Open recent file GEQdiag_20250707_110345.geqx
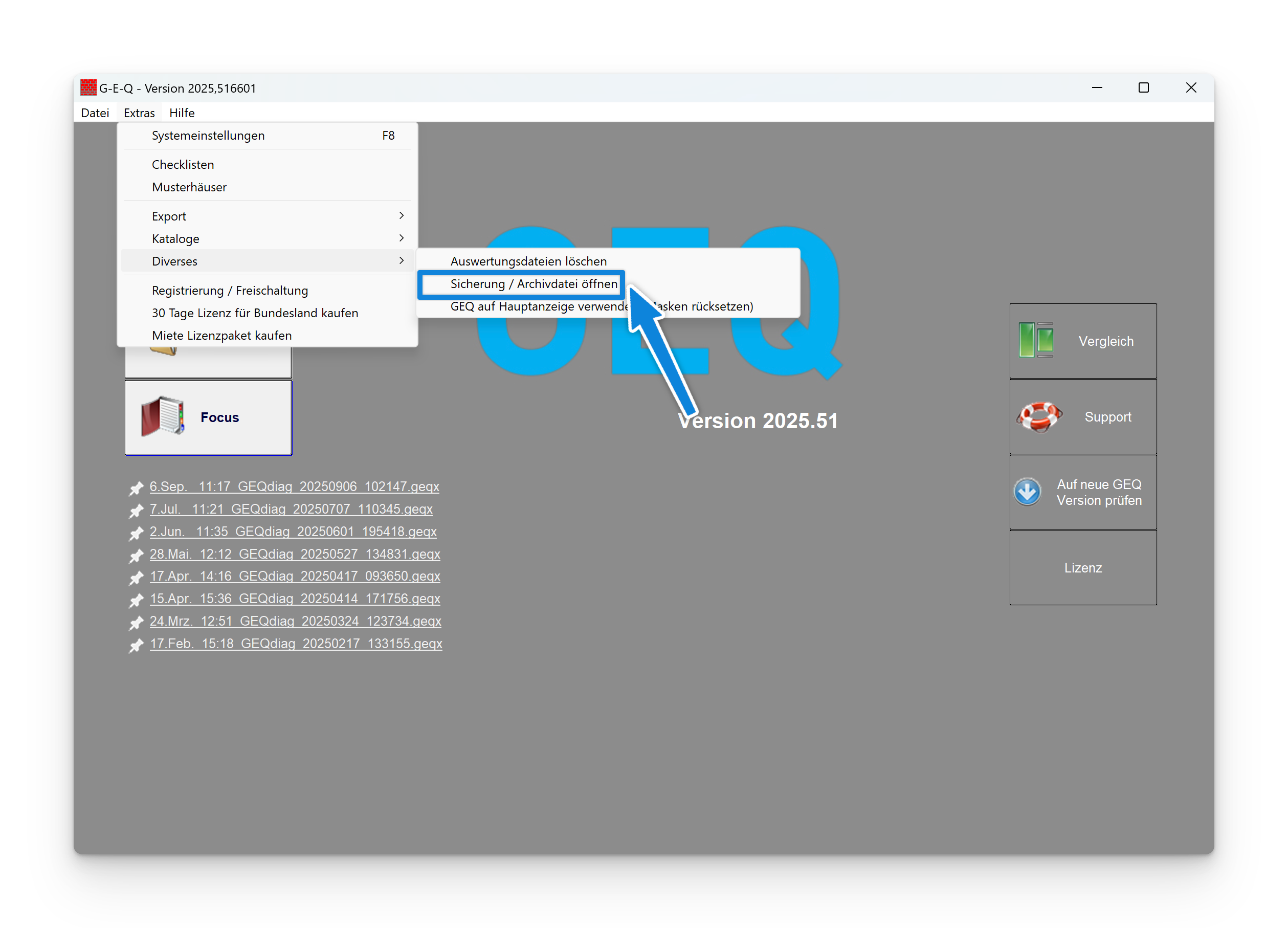The width and height of the screenshot is (1288, 928). point(291,509)
